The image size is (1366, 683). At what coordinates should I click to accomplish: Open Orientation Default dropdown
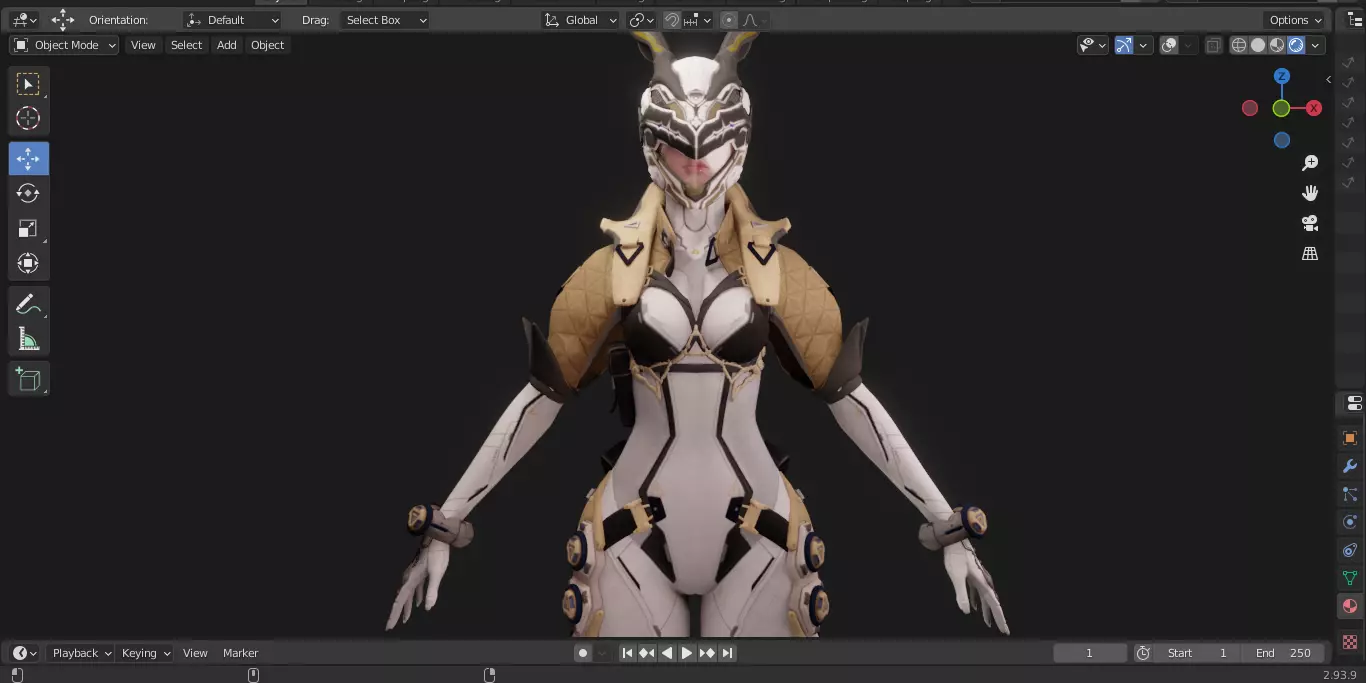pos(233,20)
